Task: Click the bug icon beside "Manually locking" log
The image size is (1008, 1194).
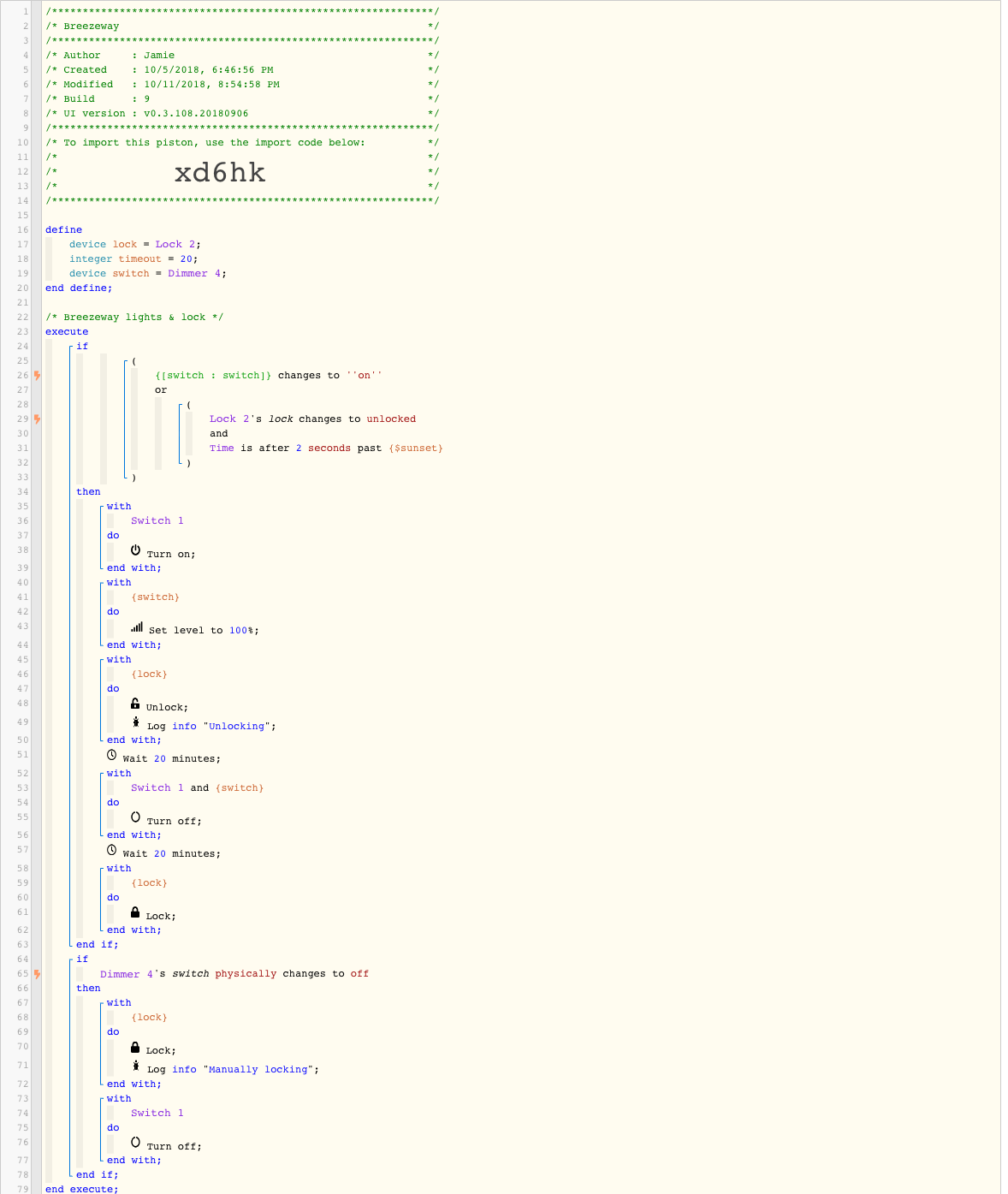Action: pyautogui.click(x=136, y=1066)
